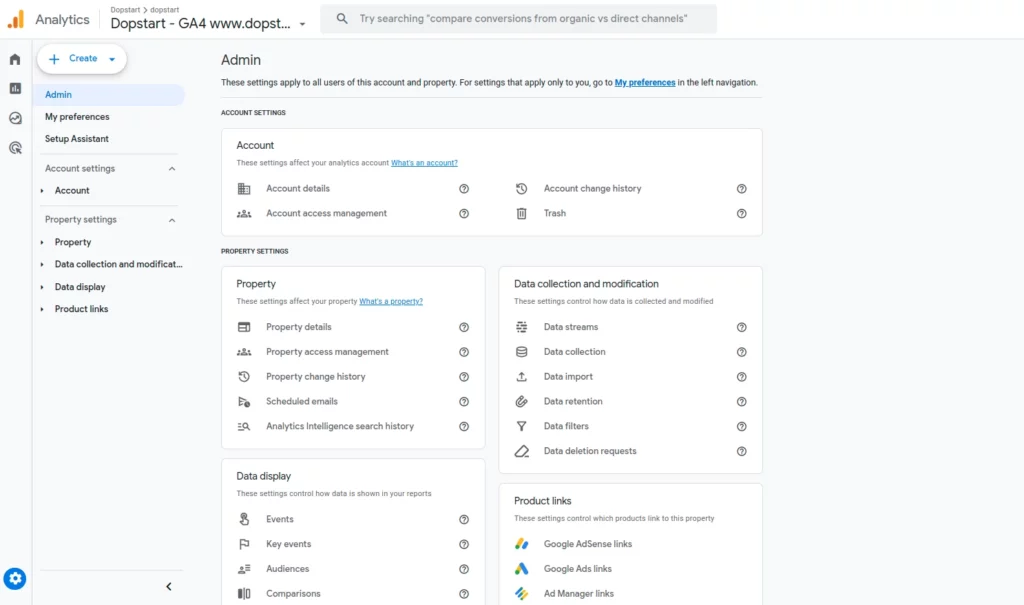1024x605 pixels.
Task: Click the Data filters funnel icon
Action: point(521,427)
